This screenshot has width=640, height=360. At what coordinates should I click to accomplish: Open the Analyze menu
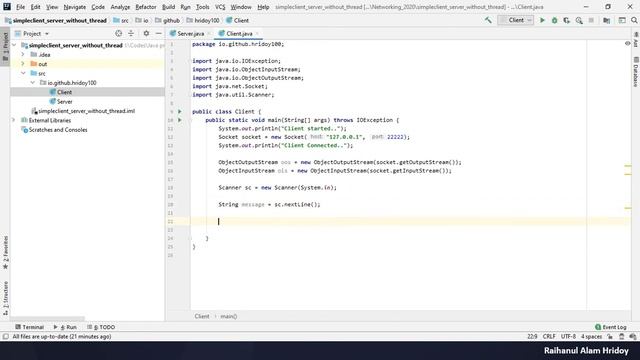tap(120, 7)
